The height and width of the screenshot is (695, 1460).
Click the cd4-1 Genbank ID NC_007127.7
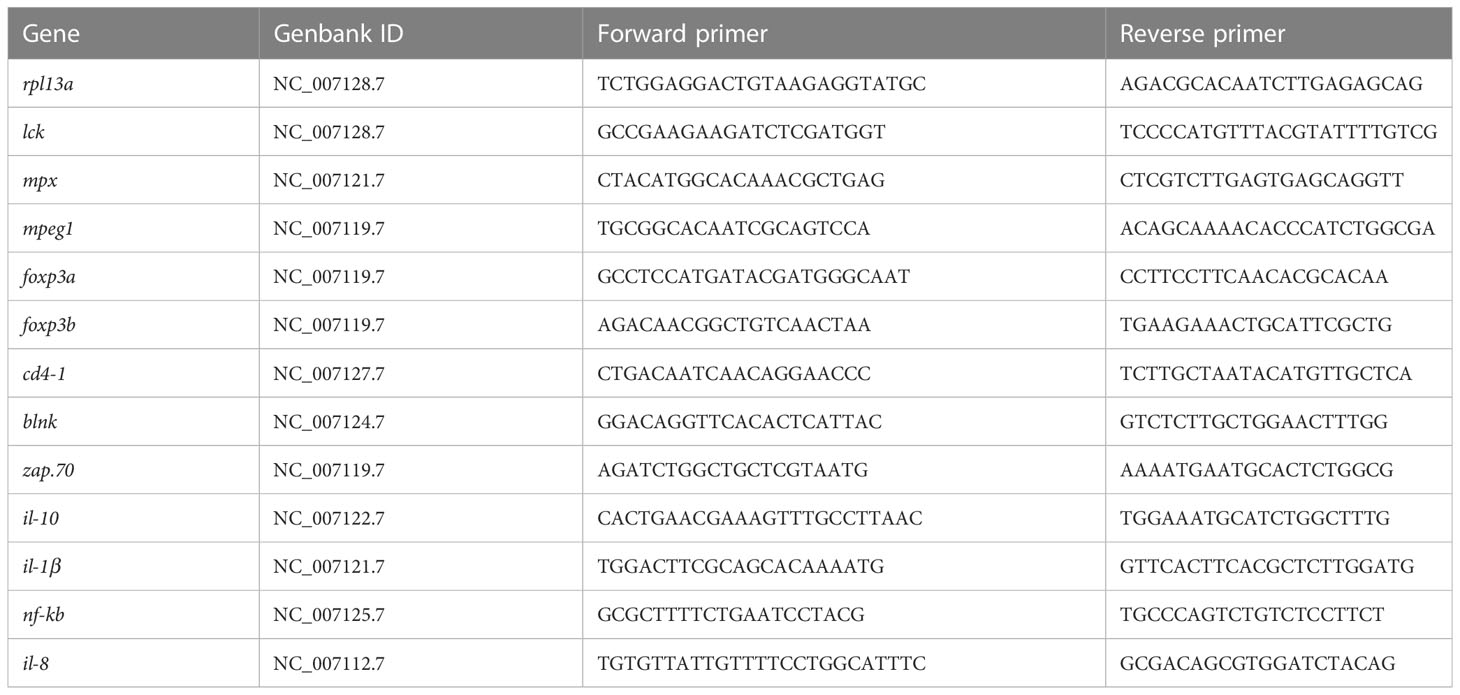click(x=328, y=374)
